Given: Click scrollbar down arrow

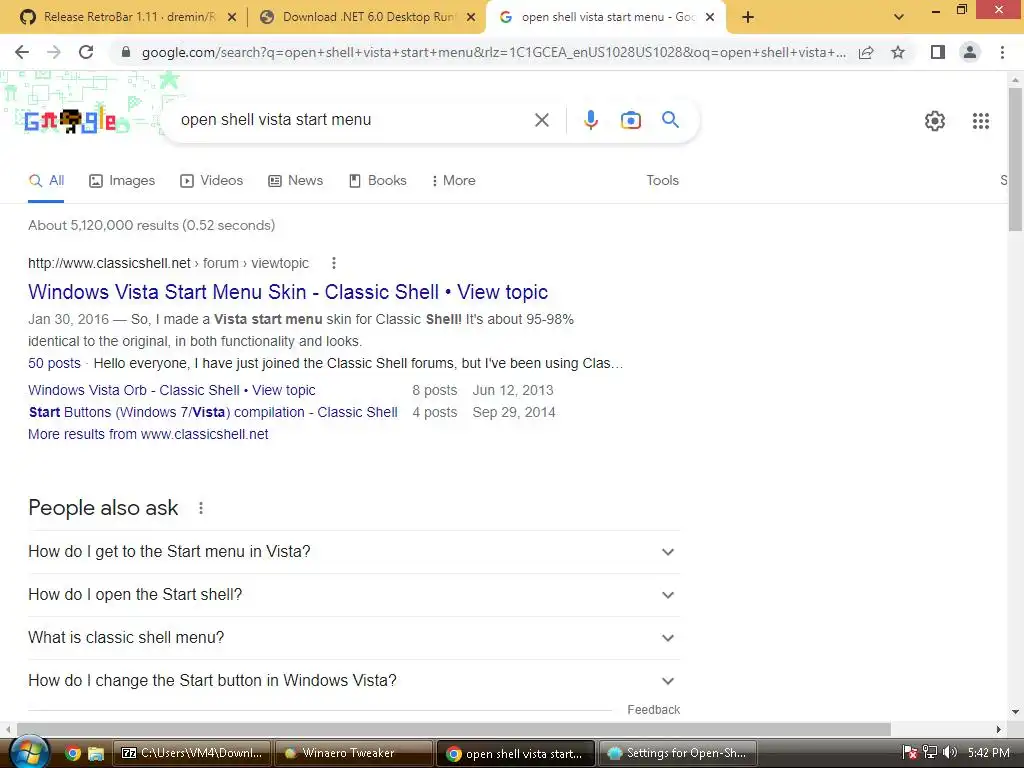Looking at the screenshot, I should [x=1015, y=712].
